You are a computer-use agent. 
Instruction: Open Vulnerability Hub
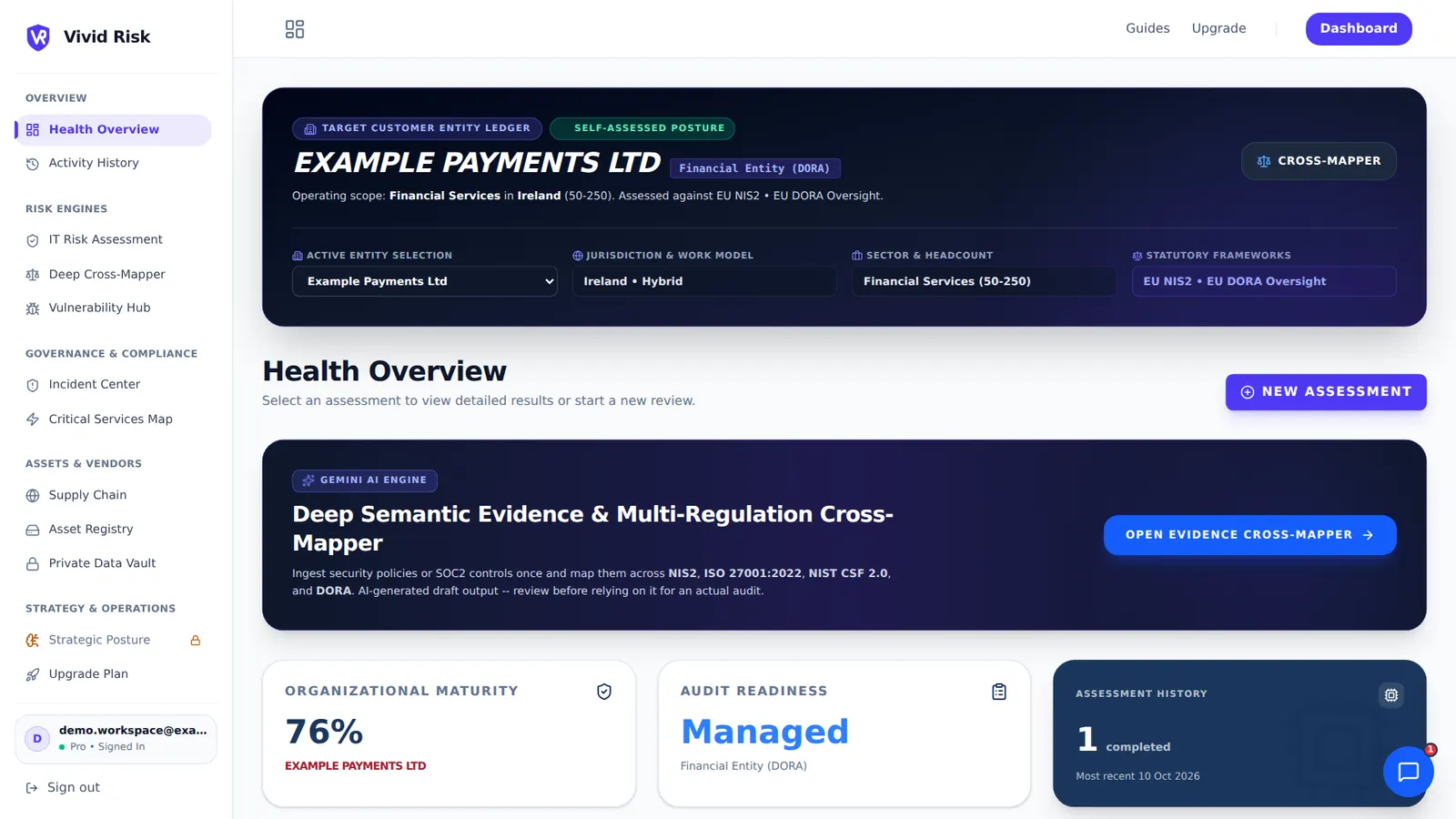[113, 308]
